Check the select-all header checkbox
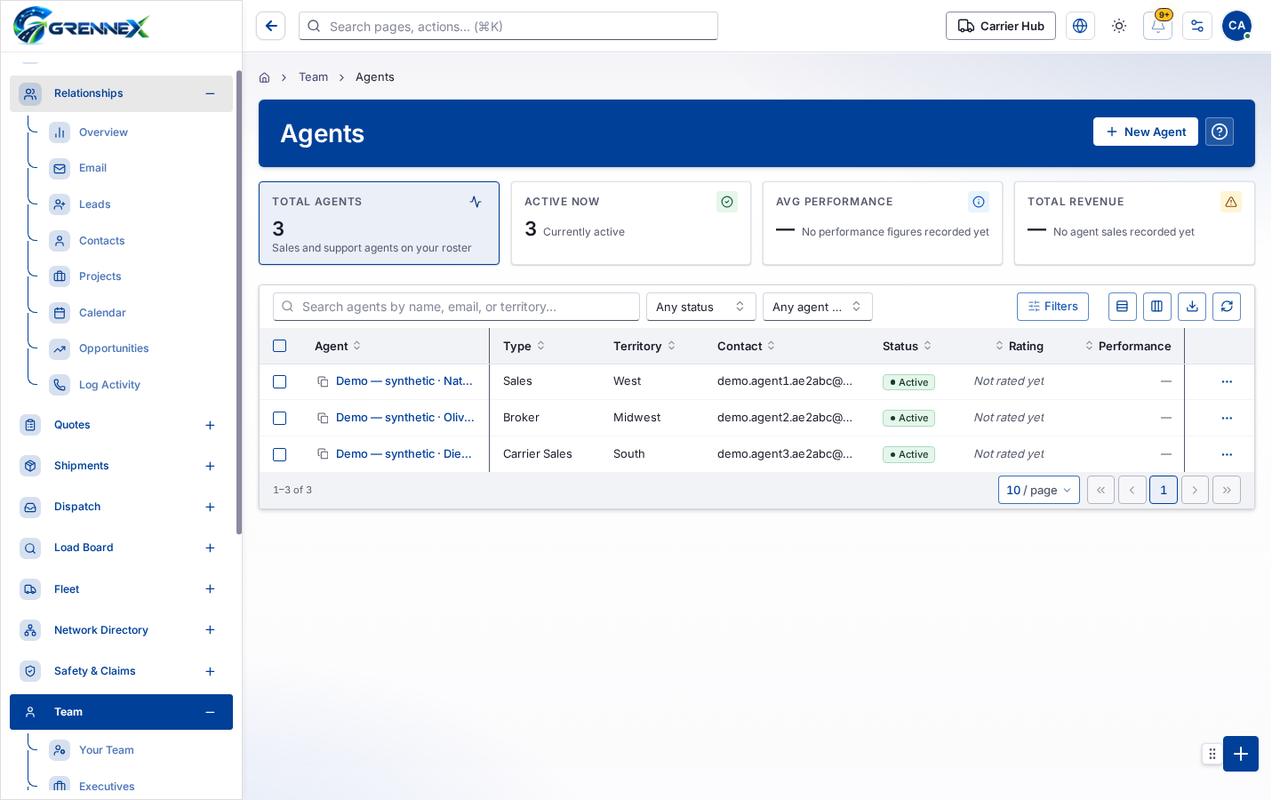1280x800 pixels. click(280, 346)
